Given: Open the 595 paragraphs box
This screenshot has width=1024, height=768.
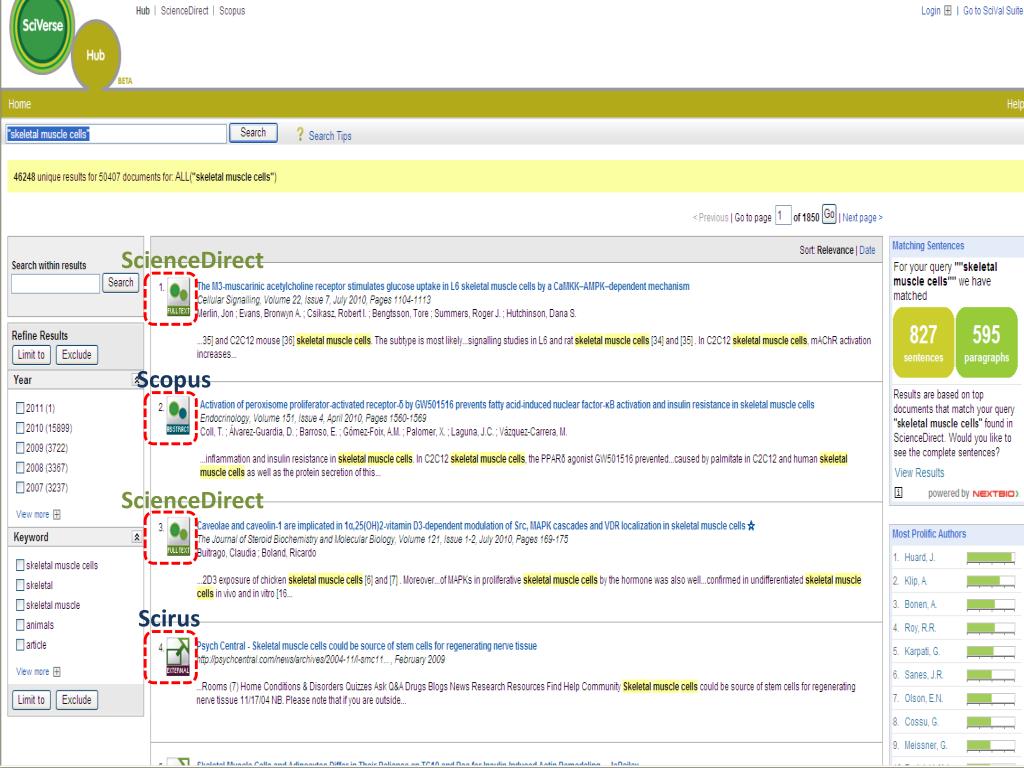Looking at the screenshot, I should [986, 342].
